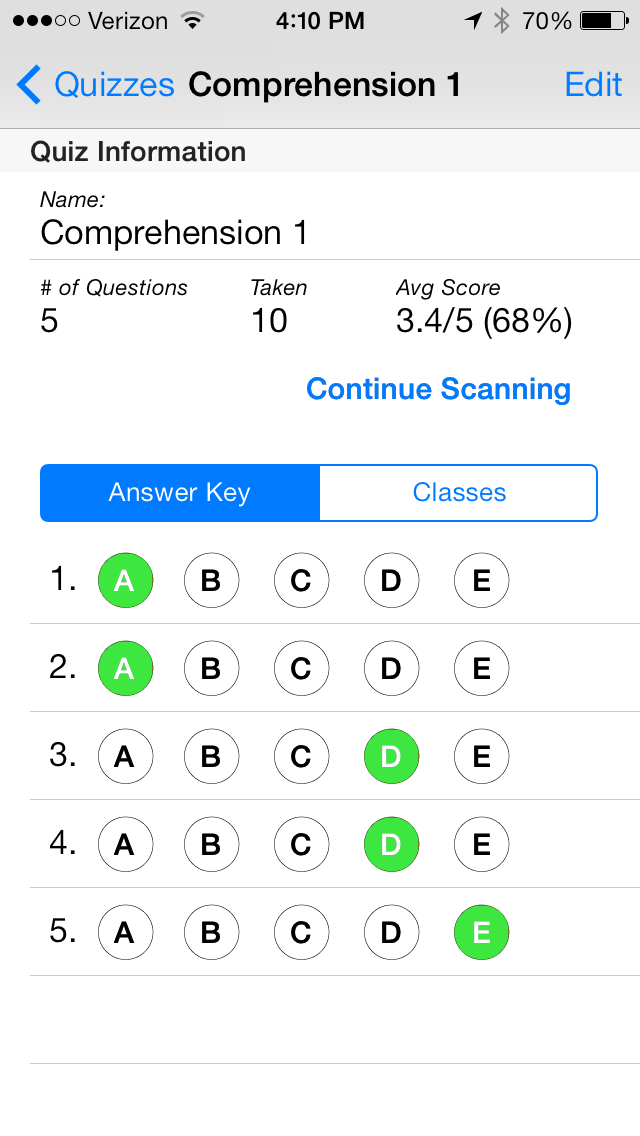Choose answer C for question 2

pyautogui.click(x=301, y=669)
